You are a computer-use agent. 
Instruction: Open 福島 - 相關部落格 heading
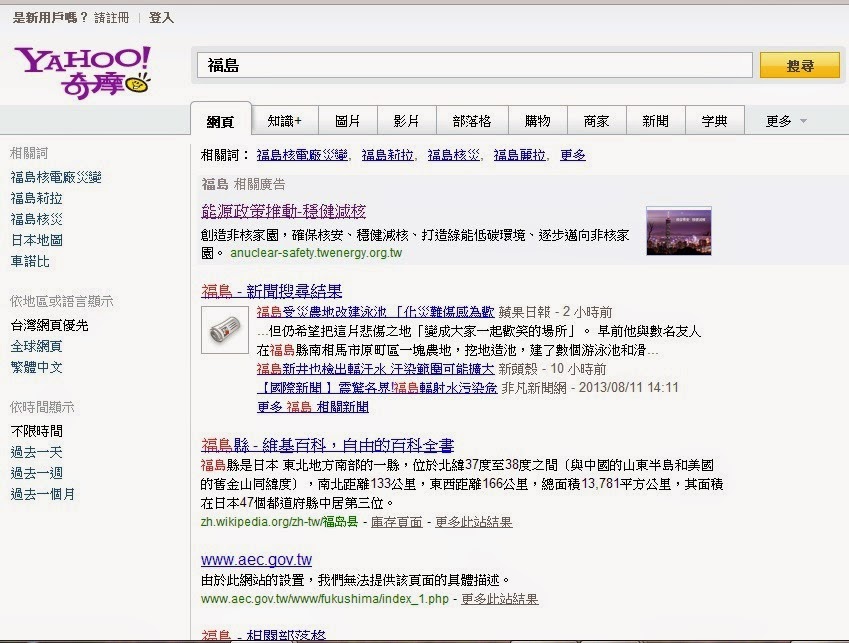[x=264, y=635]
